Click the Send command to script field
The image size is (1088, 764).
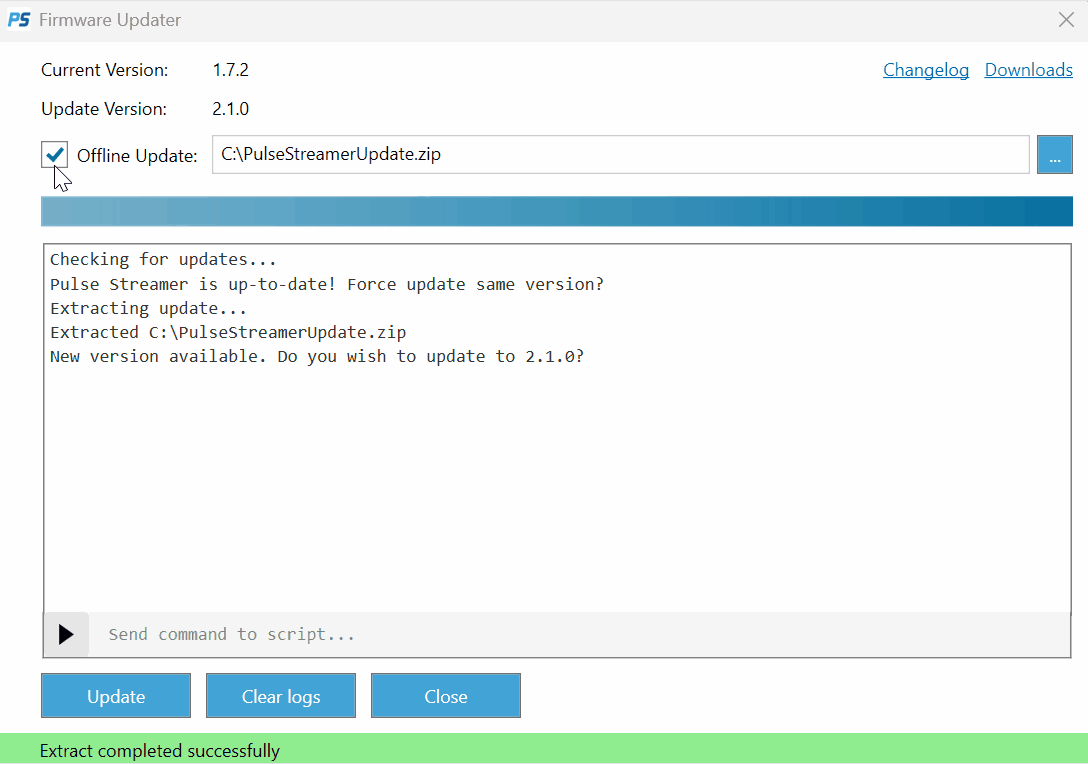pos(580,634)
